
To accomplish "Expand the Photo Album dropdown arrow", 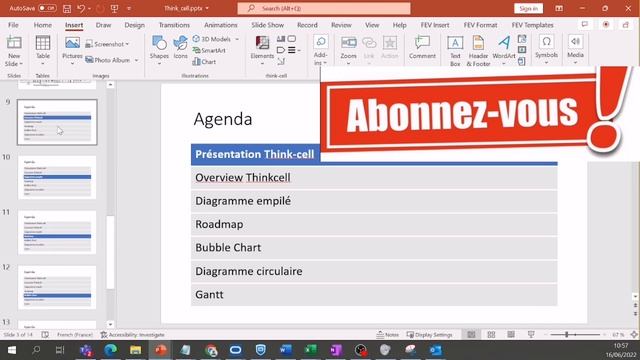I will click(x=136, y=60).
